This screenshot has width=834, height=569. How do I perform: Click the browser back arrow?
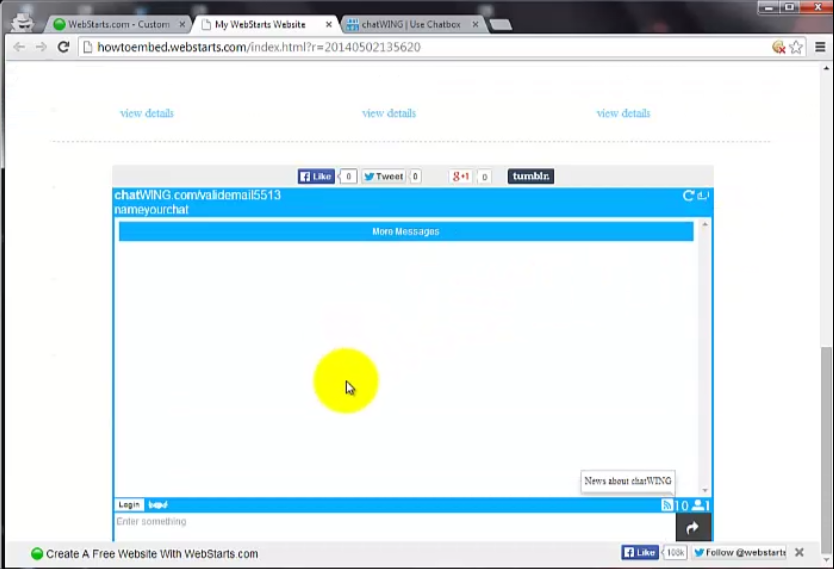point(19,47)
